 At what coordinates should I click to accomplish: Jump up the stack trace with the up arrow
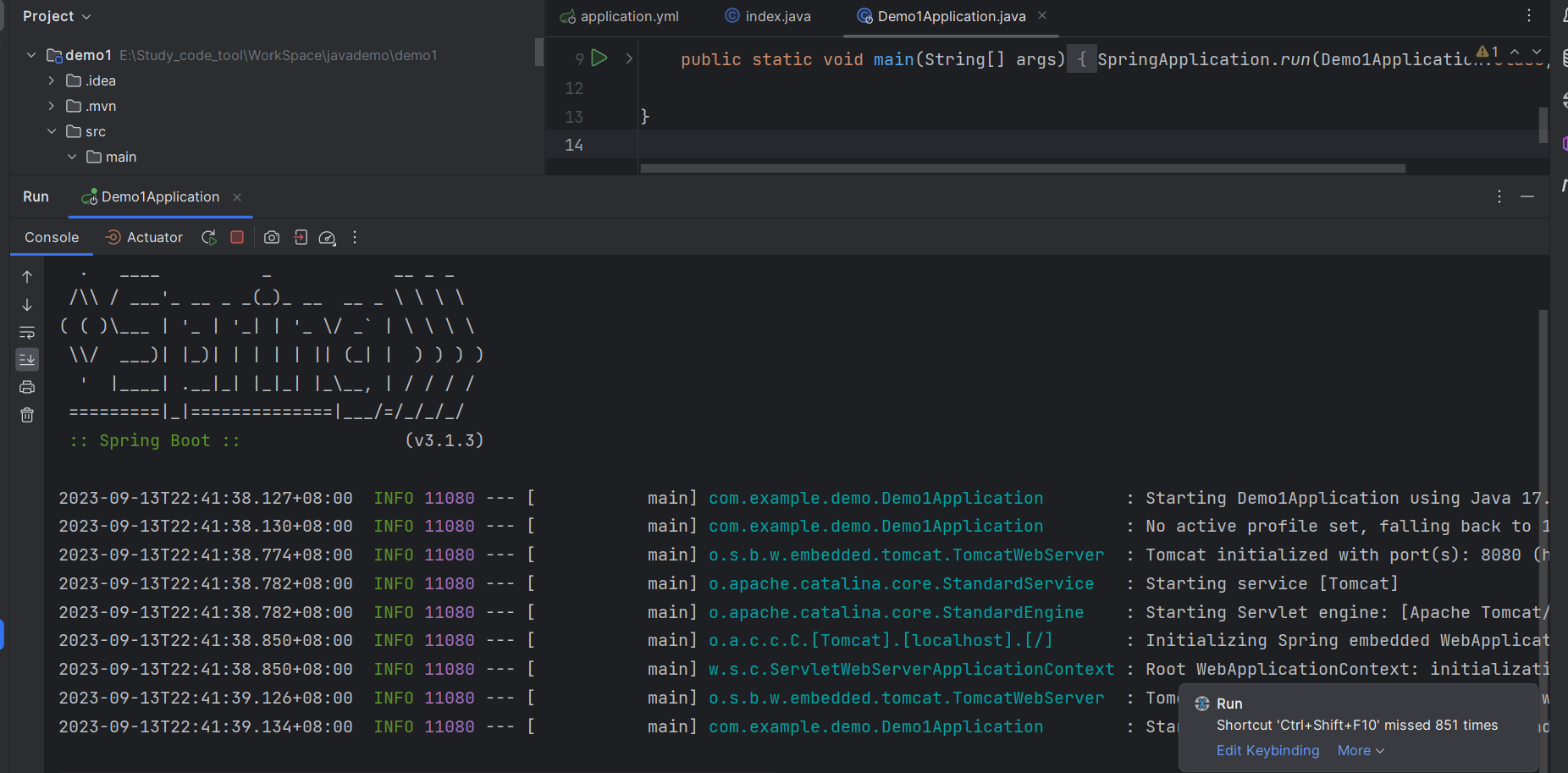pyautogui.click(x=27, y=277)
